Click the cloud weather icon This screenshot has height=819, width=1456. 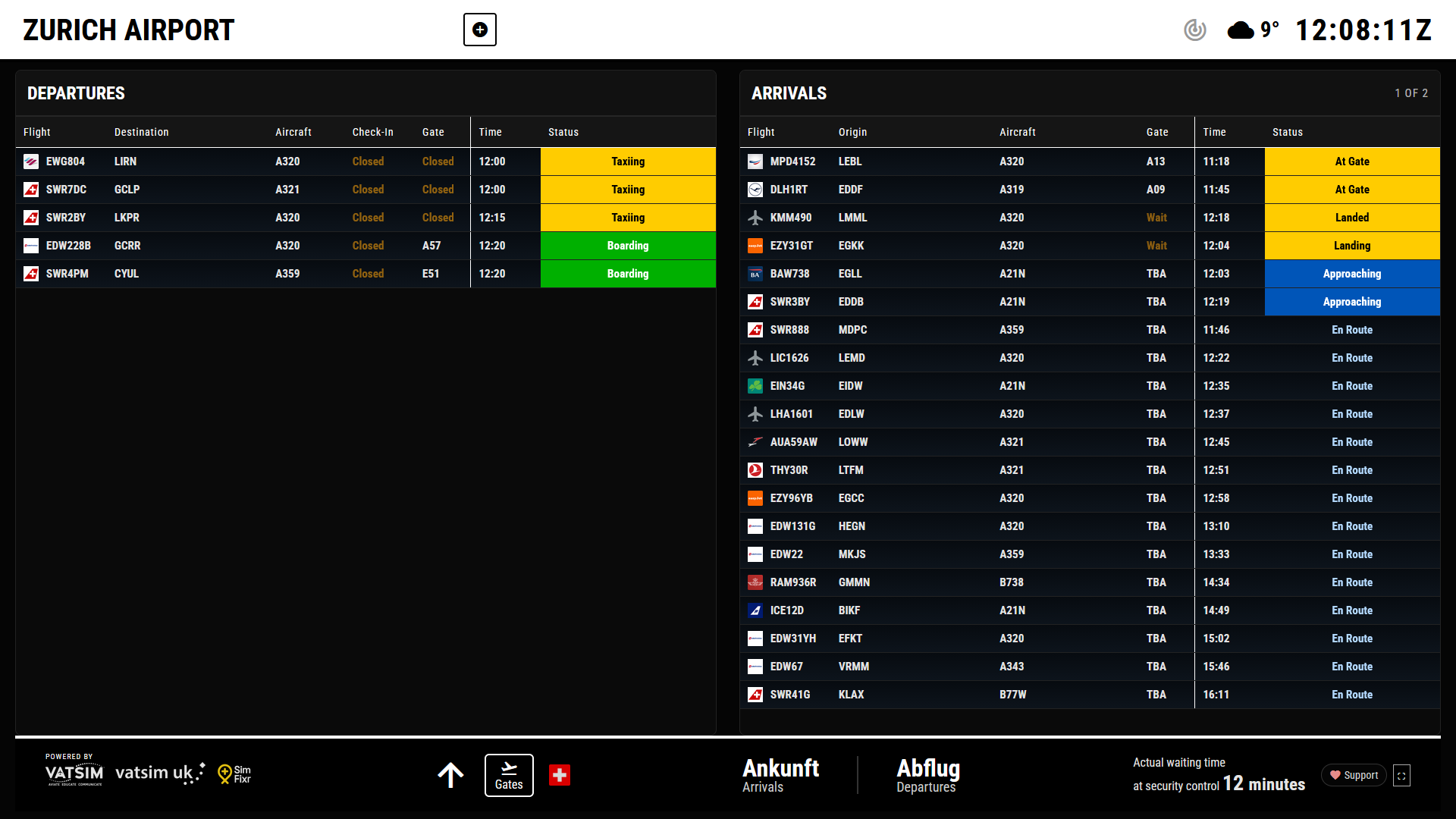[x=1241, y=30]
